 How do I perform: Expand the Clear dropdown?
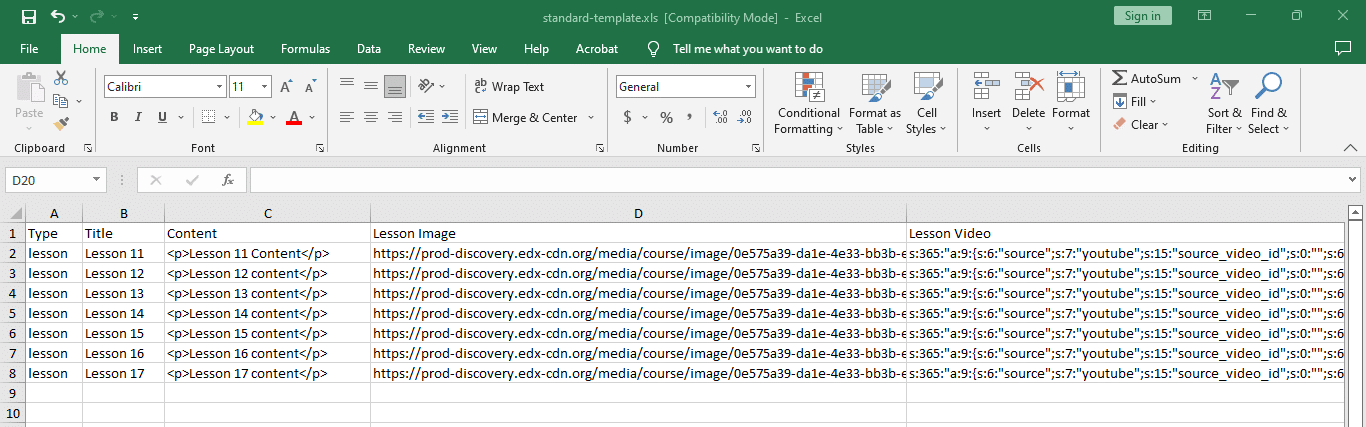(1165, 124)
